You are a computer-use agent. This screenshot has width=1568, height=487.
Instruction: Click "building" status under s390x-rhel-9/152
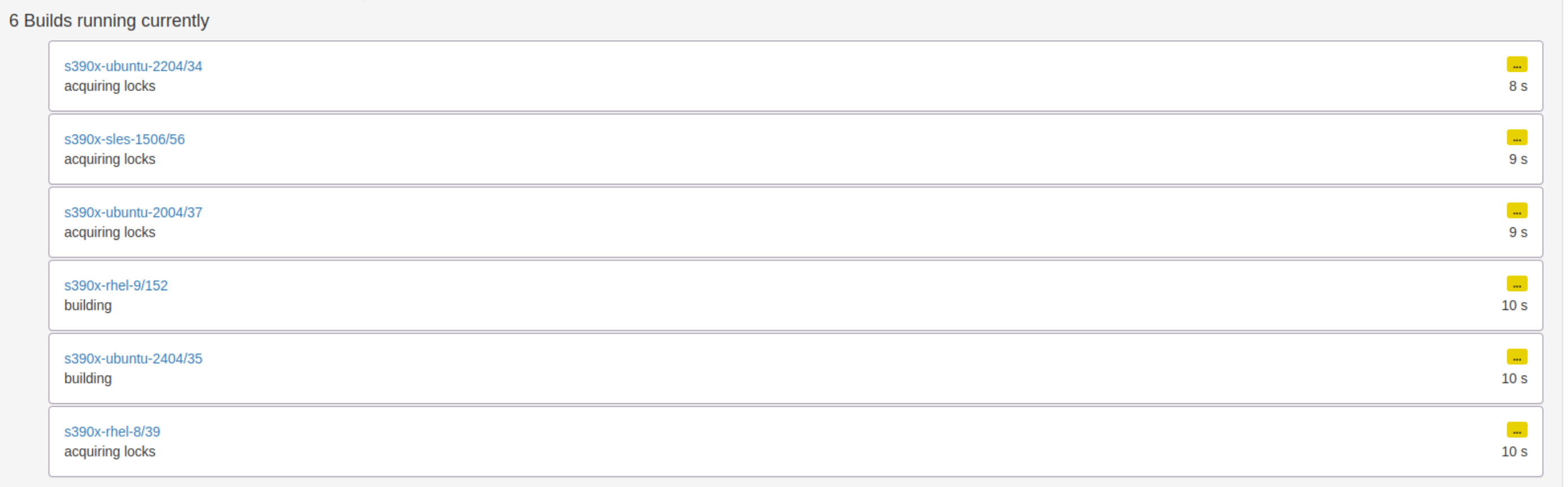coord(88,305)
